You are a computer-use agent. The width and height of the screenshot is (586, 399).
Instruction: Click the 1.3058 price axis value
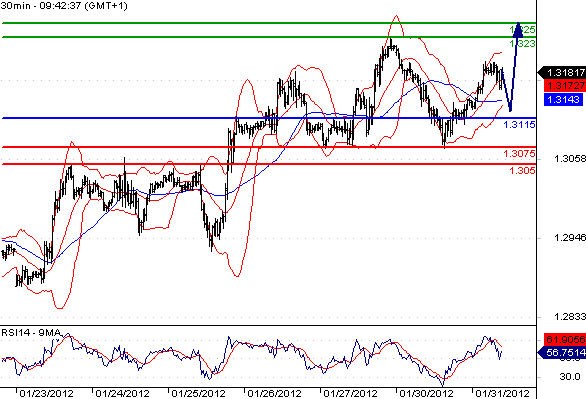pyautogui.click(x=570, y=159)
